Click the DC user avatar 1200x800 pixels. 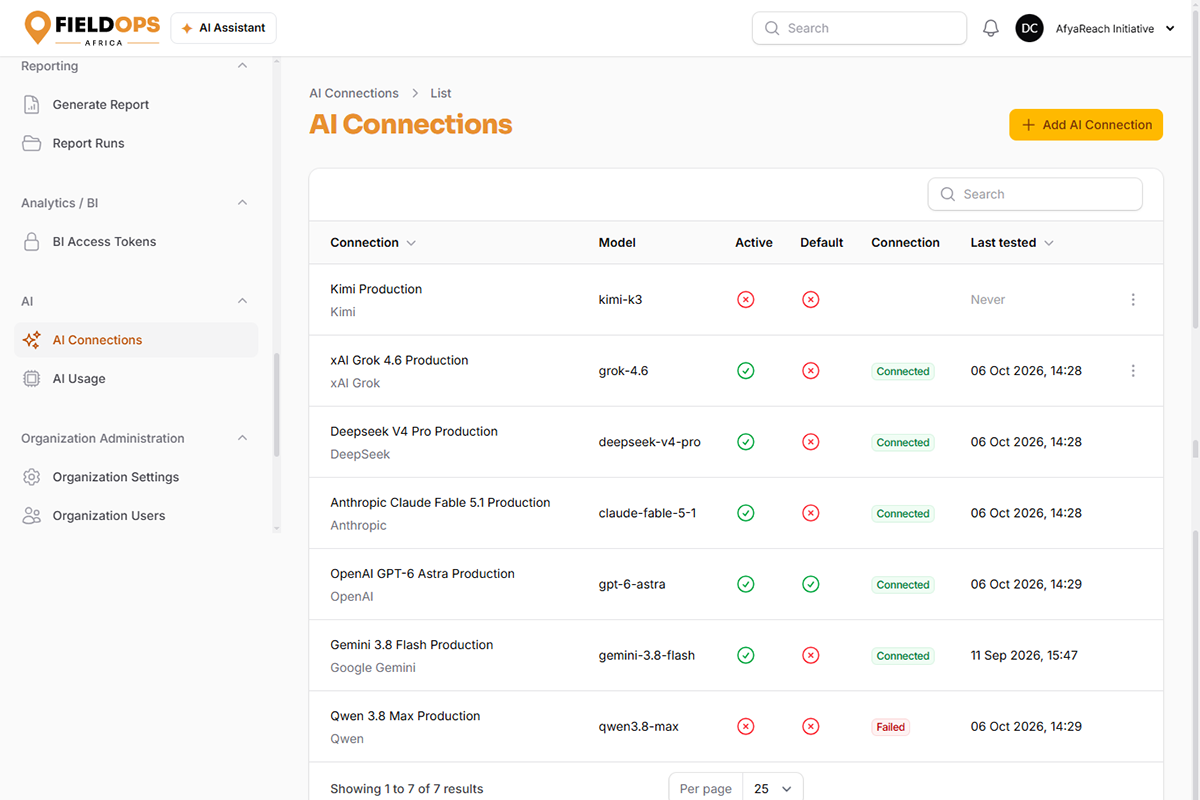point(1030,28)
